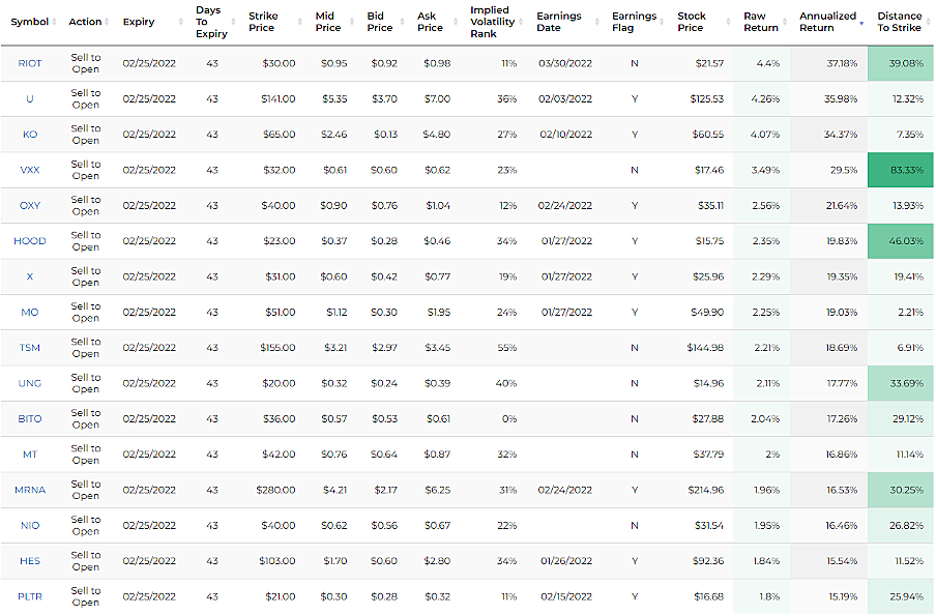The height and width of the screenshot is (616, 936).
Task: Click HES ask price $2.80
Action: pos(438,561)
